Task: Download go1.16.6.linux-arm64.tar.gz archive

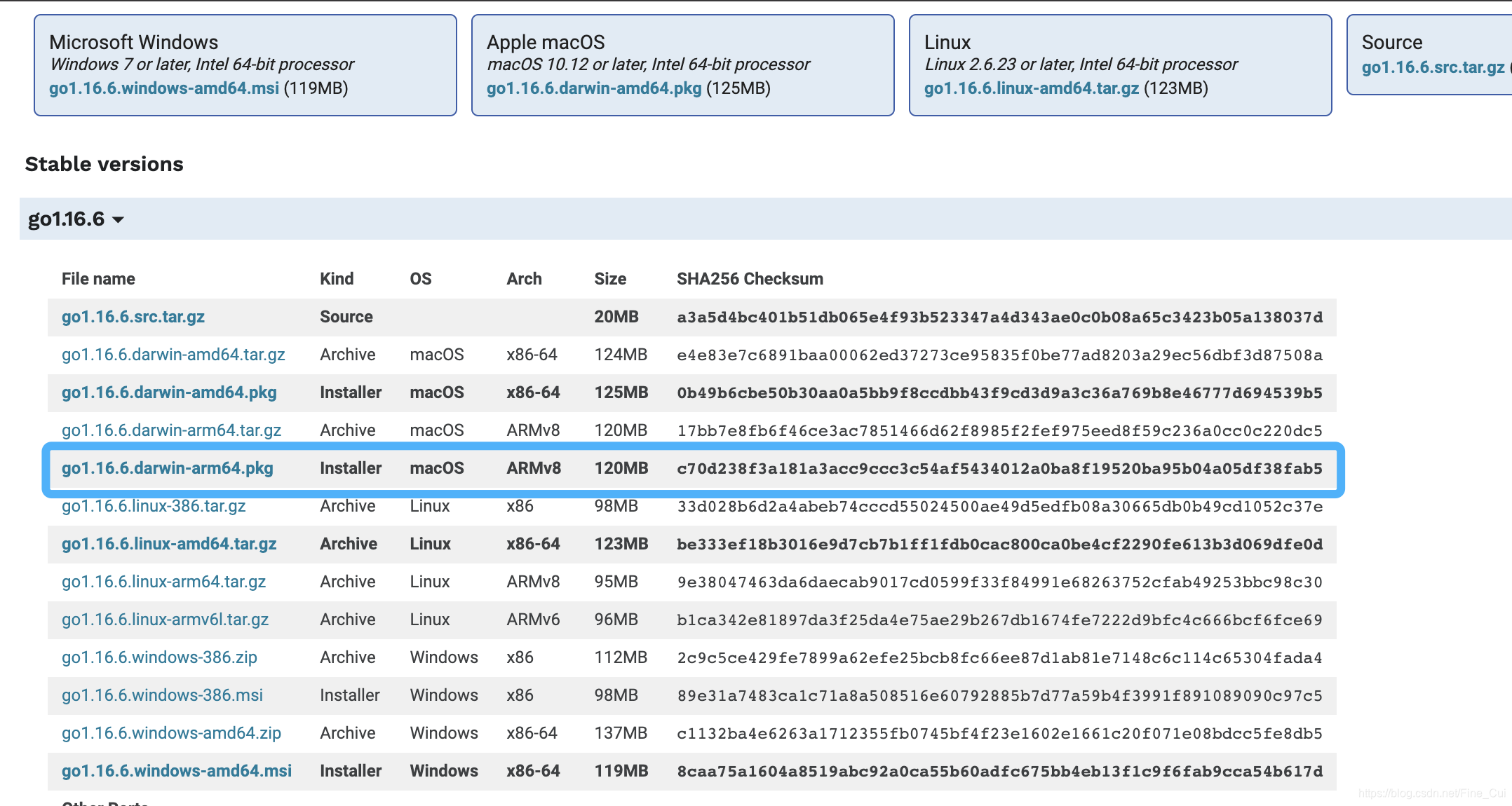Action: (x=163, y=582)
